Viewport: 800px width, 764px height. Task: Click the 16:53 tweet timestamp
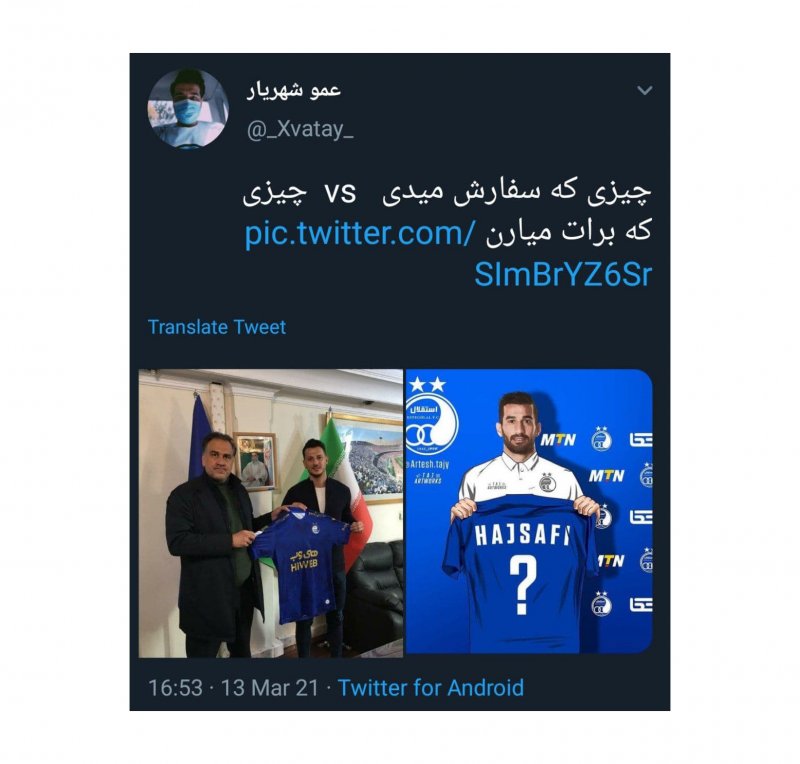pos(175,687)
